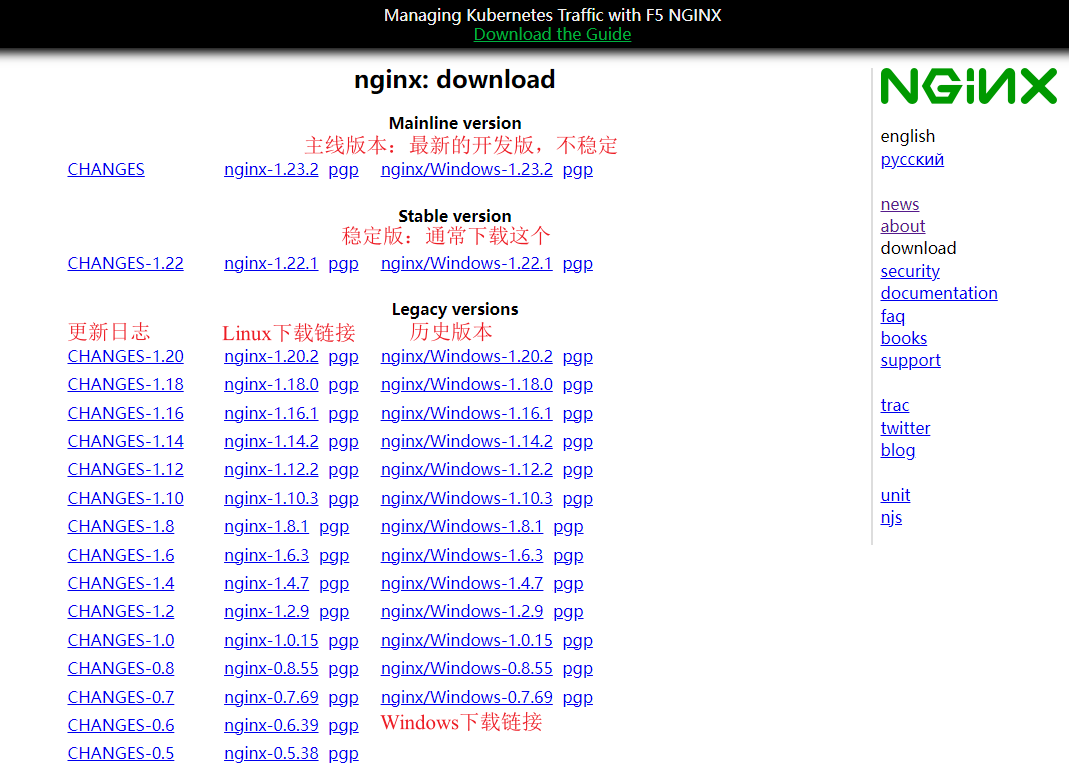The width and height of the screenshot is (1069, 774).
Task: Open the pgp link after nginx/Windows-1.23.2
Action: (577, 169)
